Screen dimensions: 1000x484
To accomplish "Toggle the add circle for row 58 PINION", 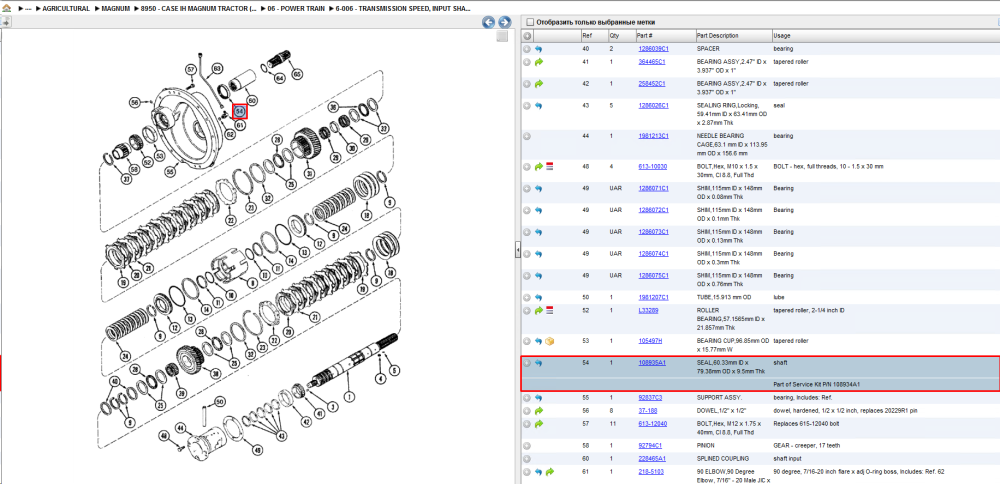I will click(x=527, y=446).
